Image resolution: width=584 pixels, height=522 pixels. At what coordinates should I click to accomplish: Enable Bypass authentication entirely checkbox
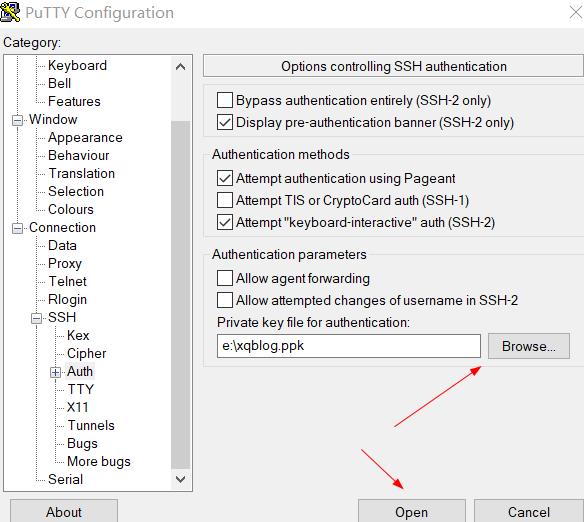(x=225, y=100)
